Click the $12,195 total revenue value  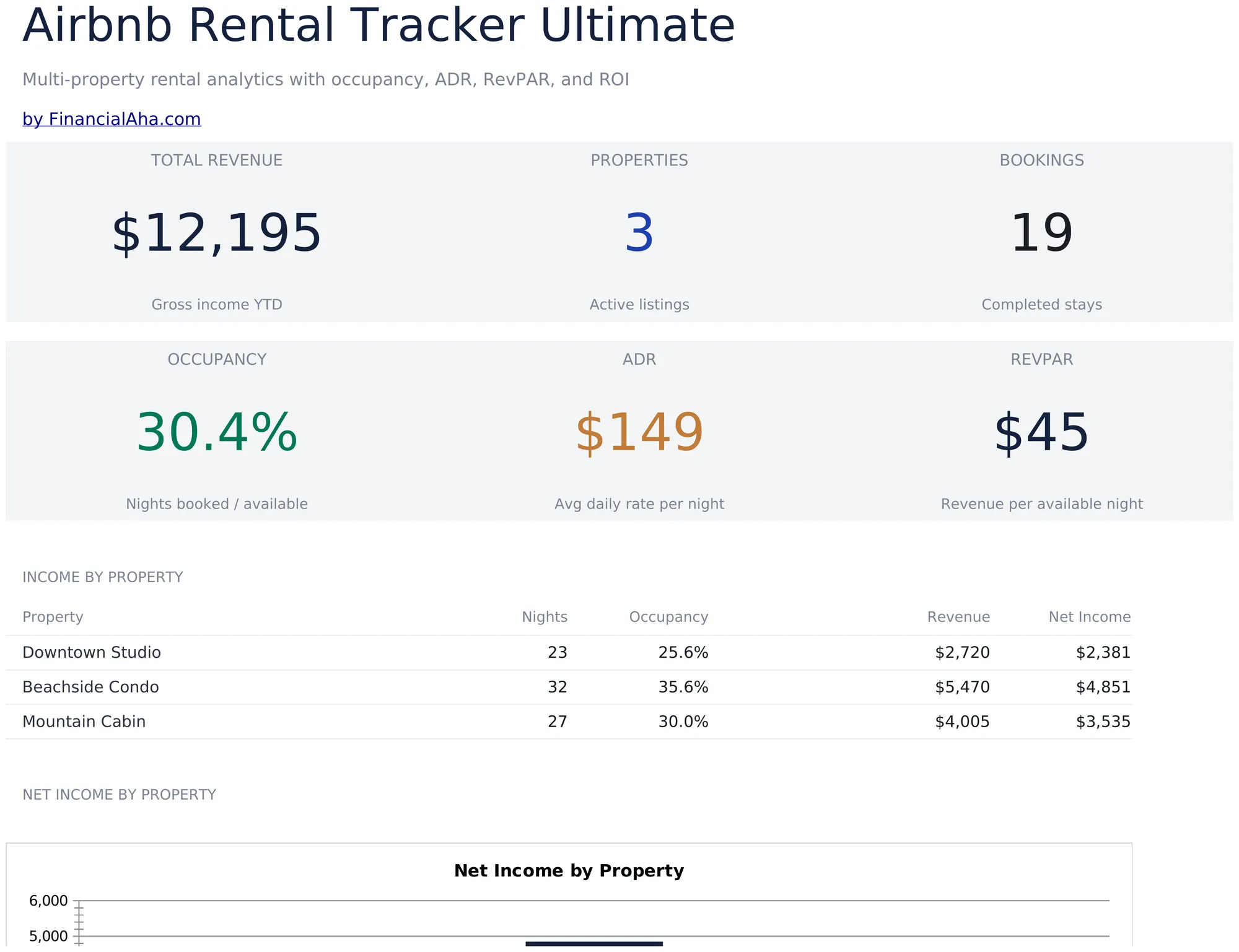pyautogui.click(x=217, y=234)
